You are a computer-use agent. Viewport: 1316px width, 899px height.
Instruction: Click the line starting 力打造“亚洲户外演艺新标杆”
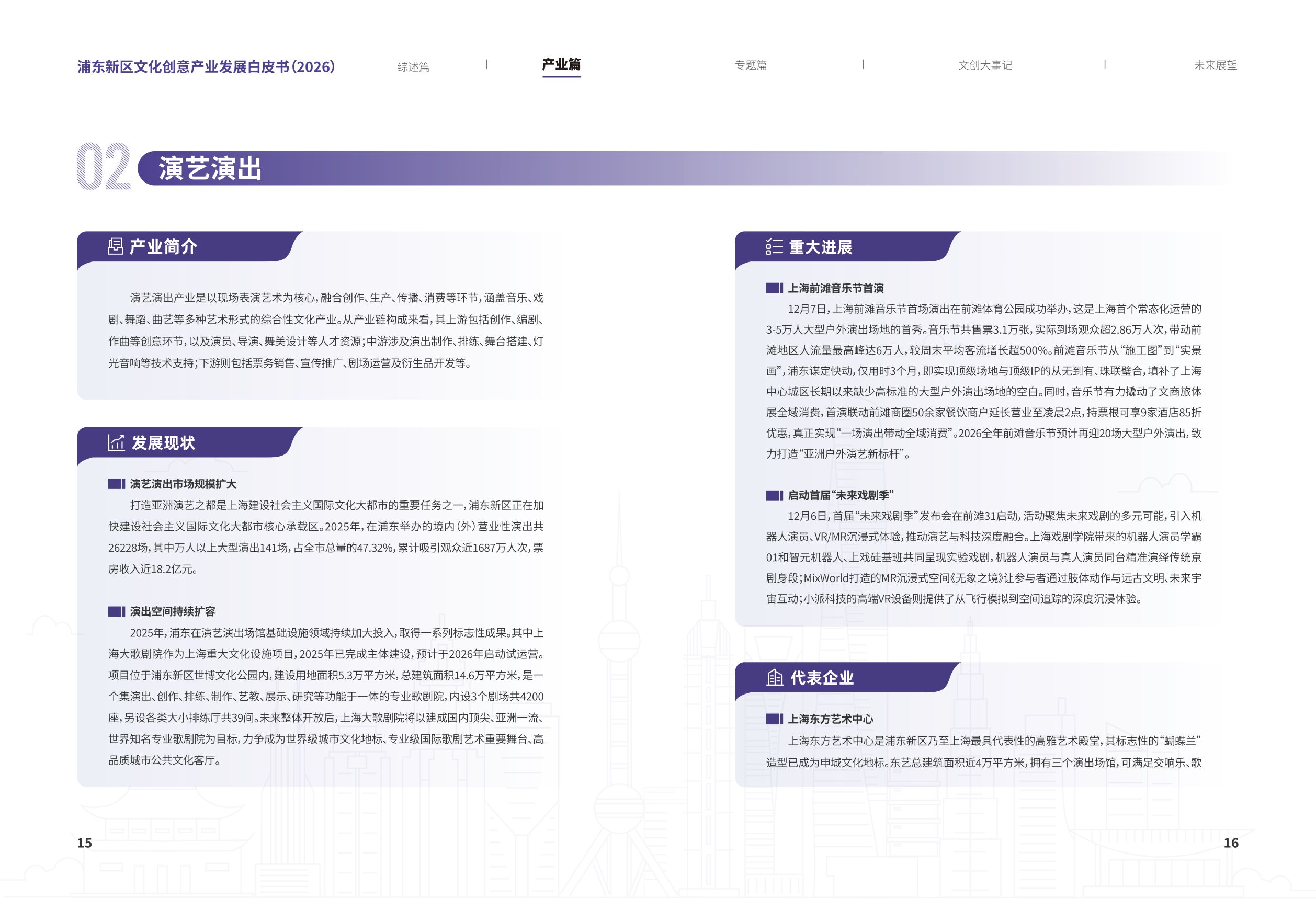[838, 454]
